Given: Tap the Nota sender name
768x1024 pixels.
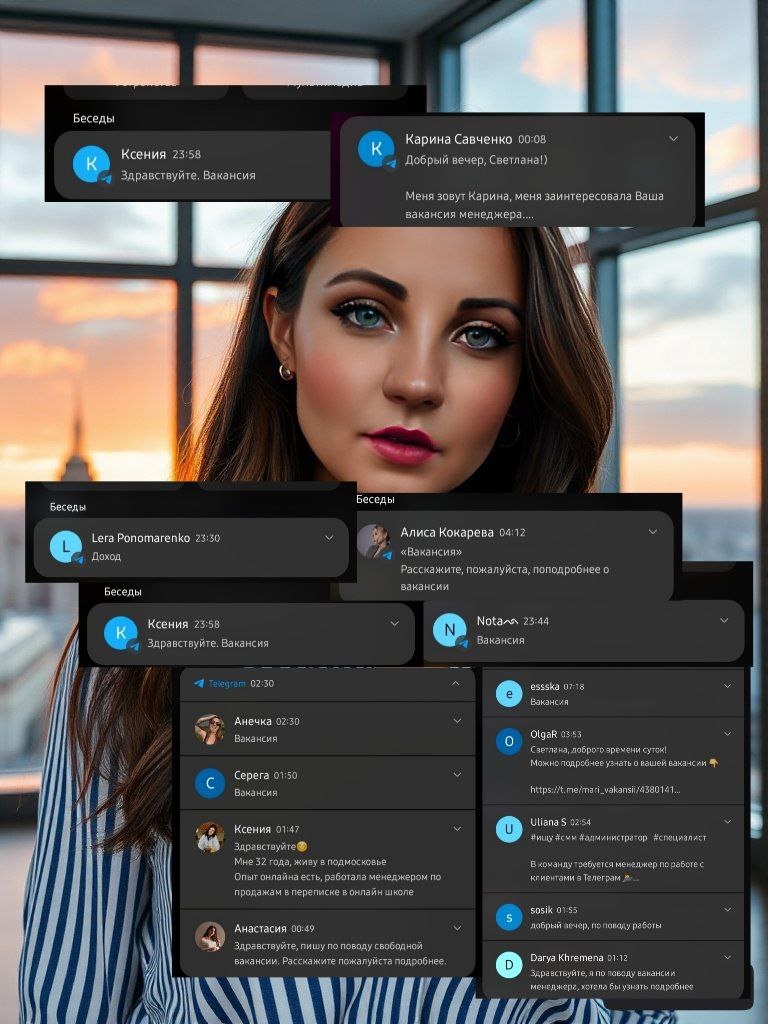Looking at the screenshot, I should [496, 620].
